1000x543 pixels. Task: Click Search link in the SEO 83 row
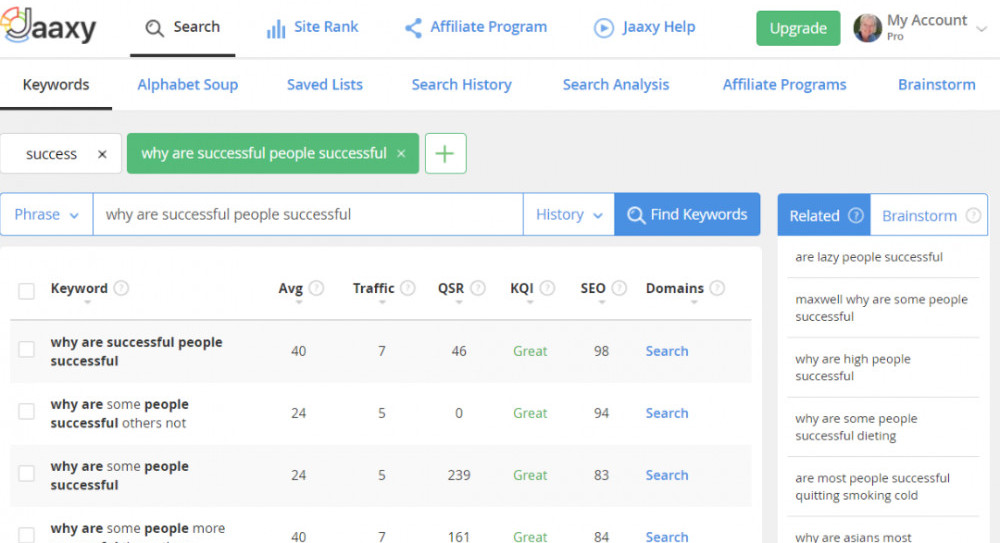667,475
